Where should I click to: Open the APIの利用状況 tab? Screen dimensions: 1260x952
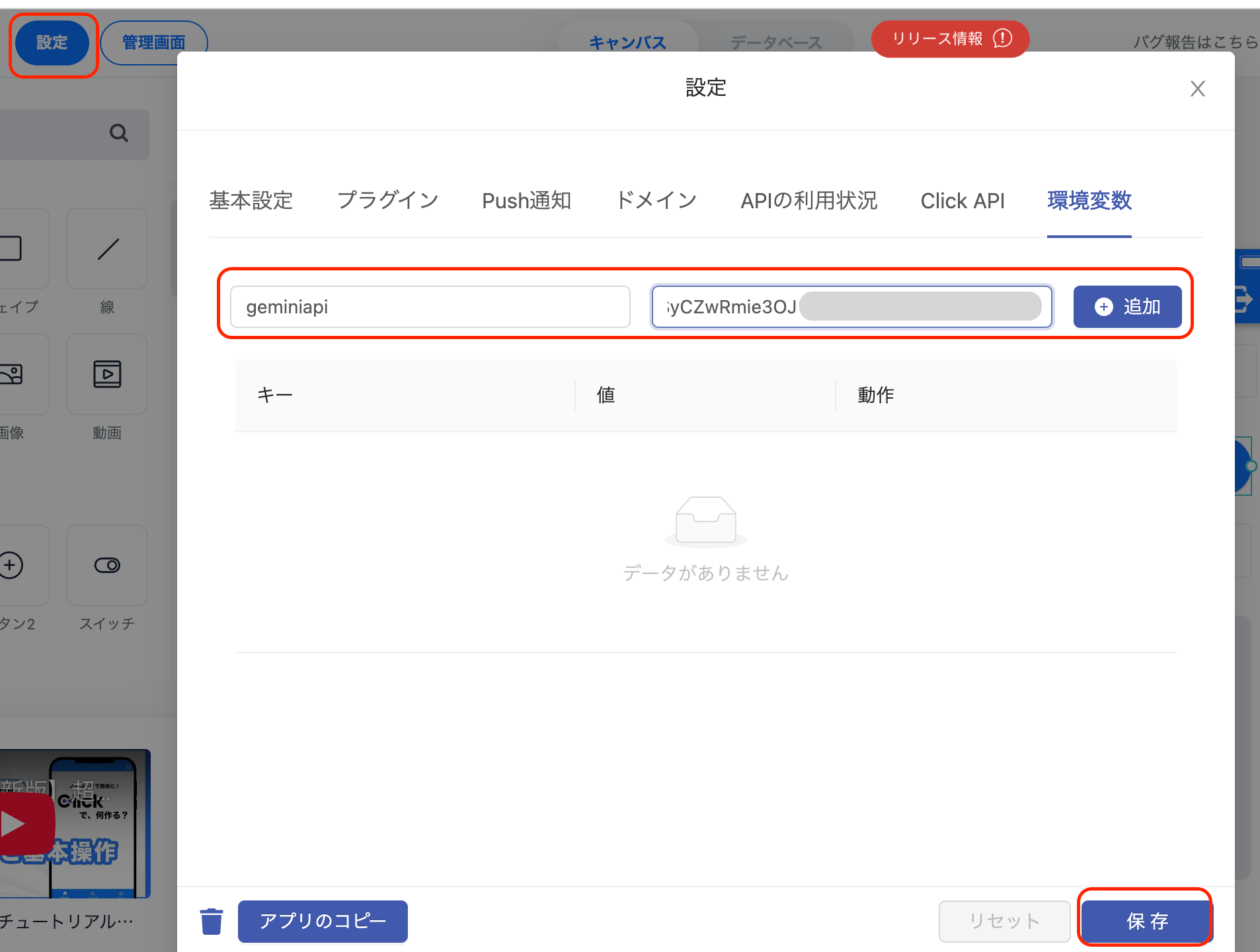[808, 201]
